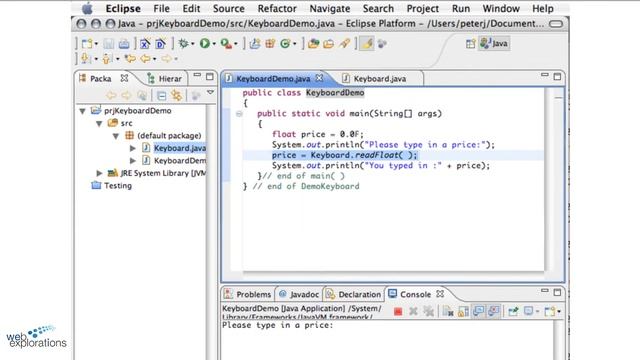Screen dimensions: 640x360
Task: Click the New Java Package icon
Action: pos(270,43)
